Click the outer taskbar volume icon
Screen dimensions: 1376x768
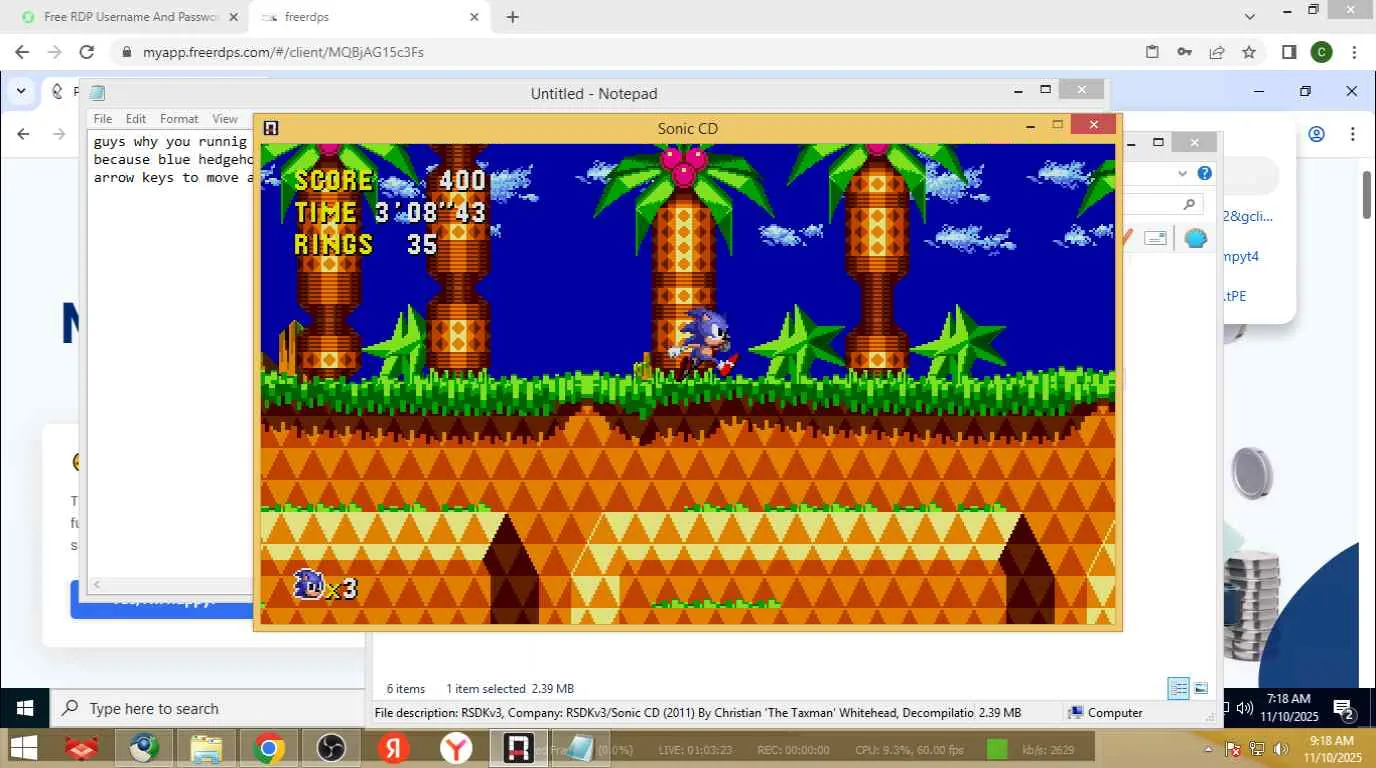tap(1245, 708)
